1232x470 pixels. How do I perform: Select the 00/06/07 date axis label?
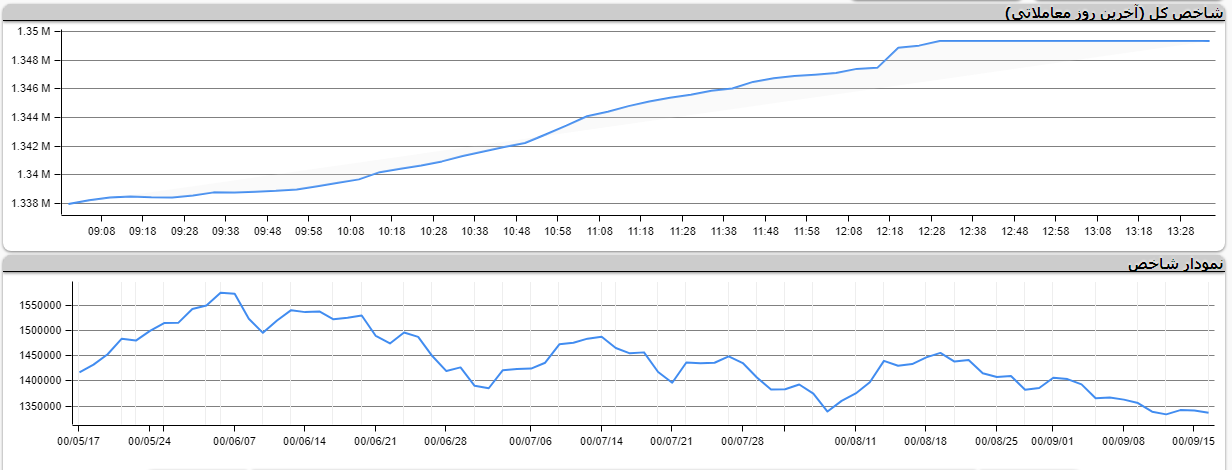234,440
